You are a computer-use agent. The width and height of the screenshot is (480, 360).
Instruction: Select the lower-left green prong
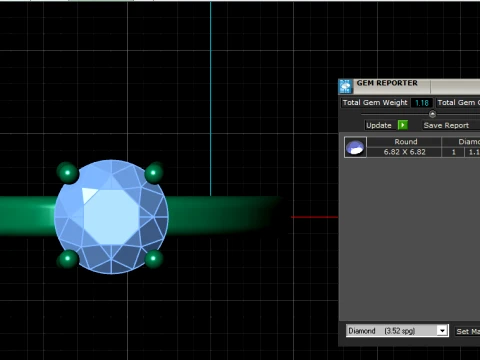(x=68, y=258)
